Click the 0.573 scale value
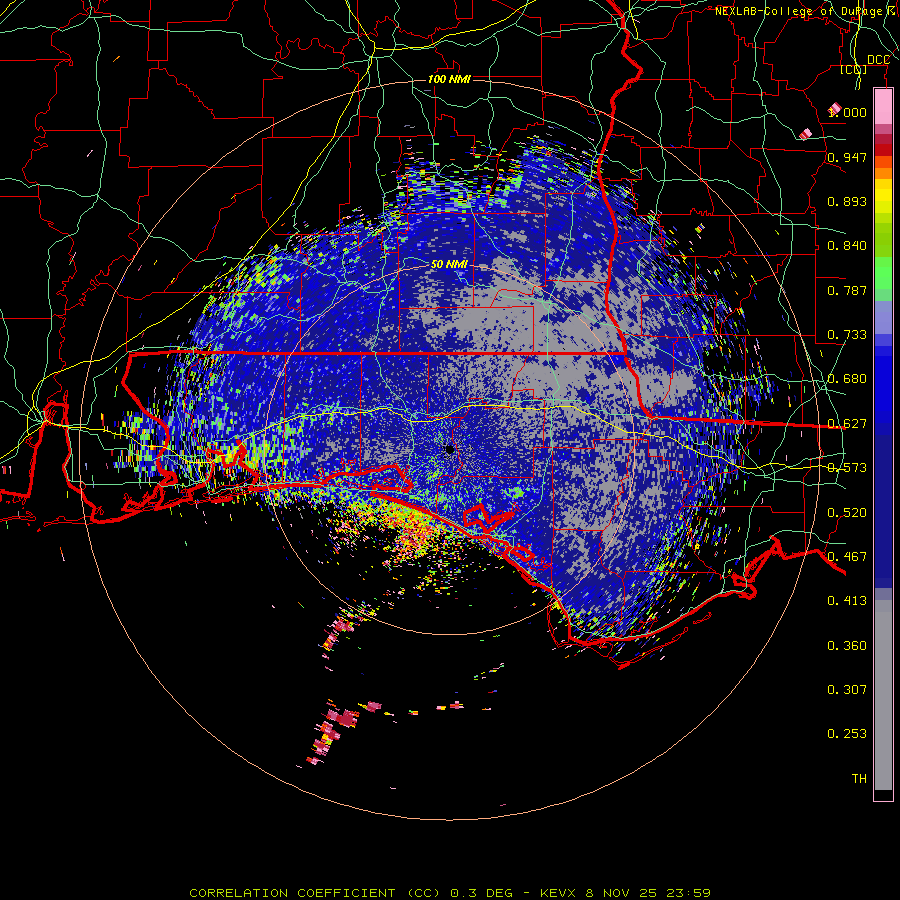 click(847, 468)
